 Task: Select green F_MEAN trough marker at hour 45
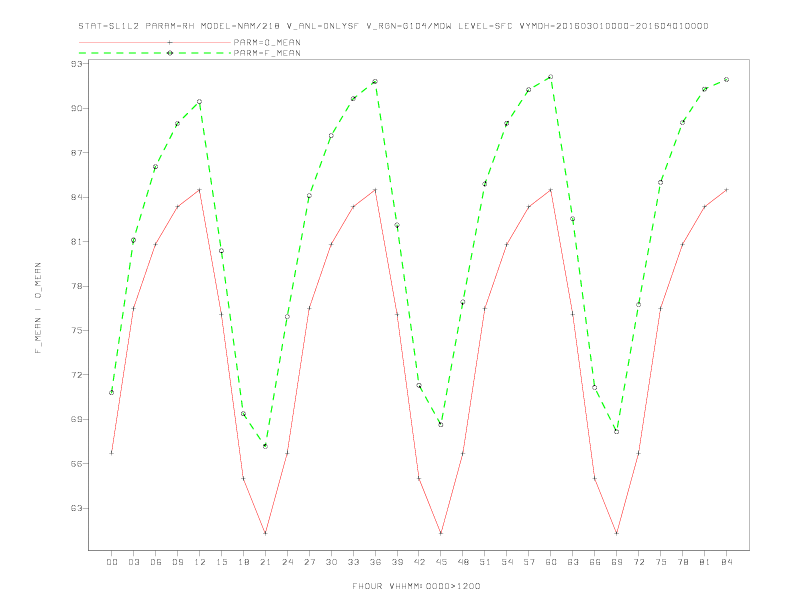441,425
